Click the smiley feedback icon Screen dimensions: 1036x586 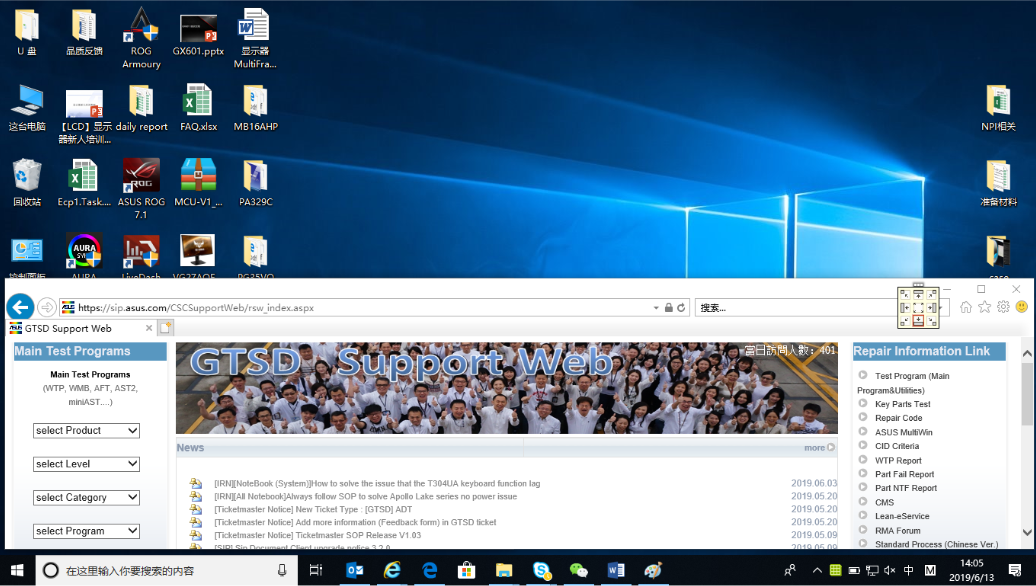click(x=1021, y=307)
